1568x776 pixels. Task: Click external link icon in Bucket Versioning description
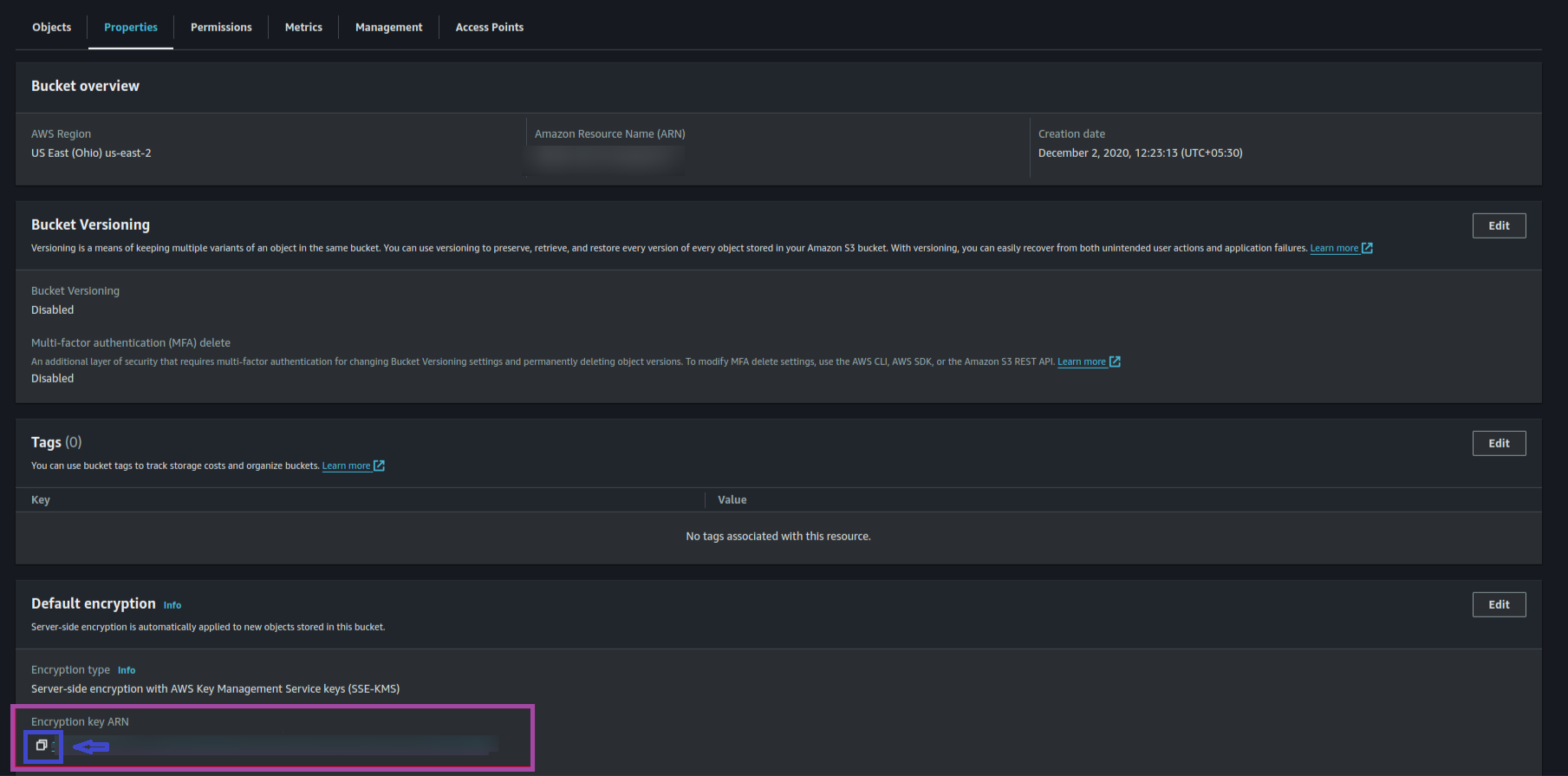tap(1367, 248)
